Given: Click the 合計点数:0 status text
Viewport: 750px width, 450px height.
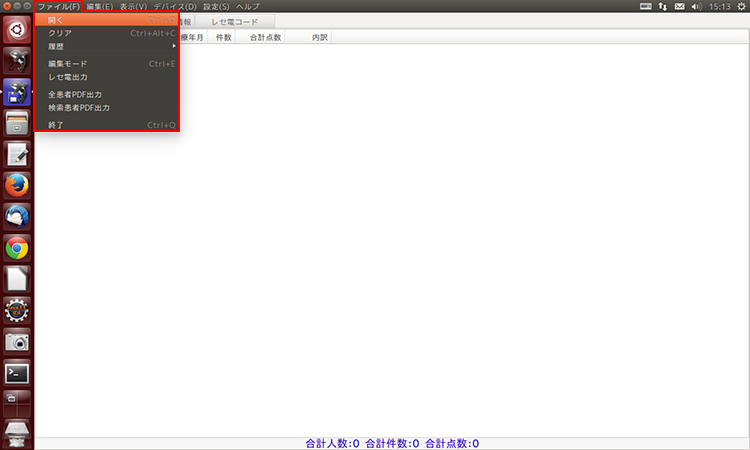Looking at the screenshot, I should (452, 443).
